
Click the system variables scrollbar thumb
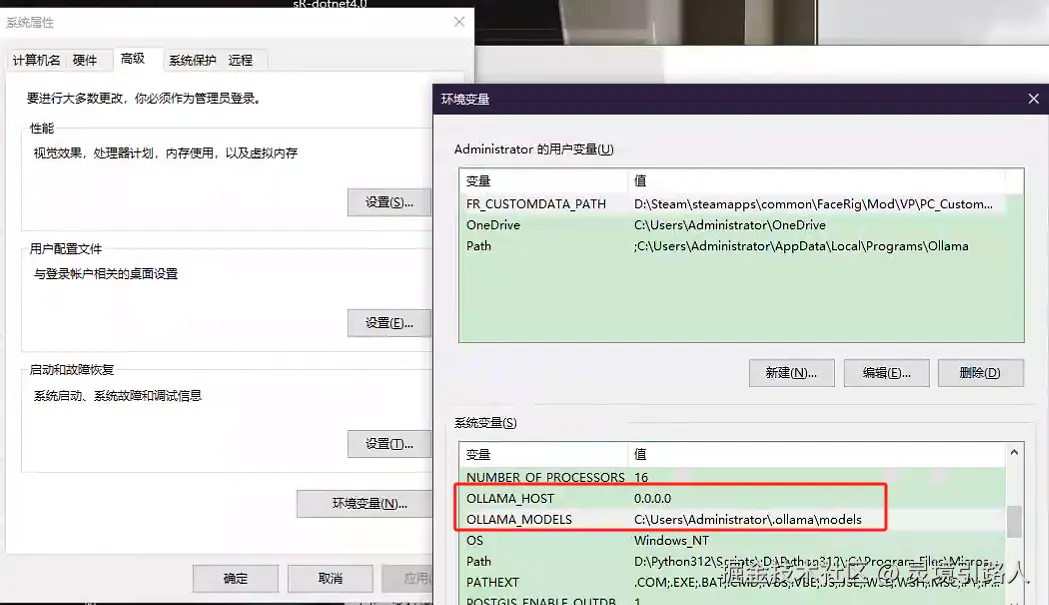[x=1014, y=521]
